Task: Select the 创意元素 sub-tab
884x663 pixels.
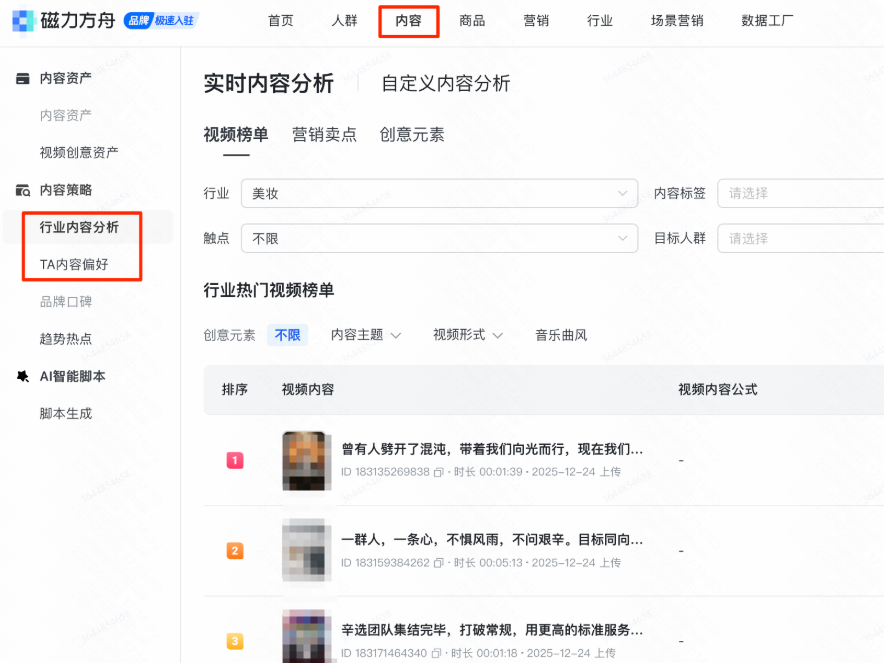Action: [x=412, y=135]
